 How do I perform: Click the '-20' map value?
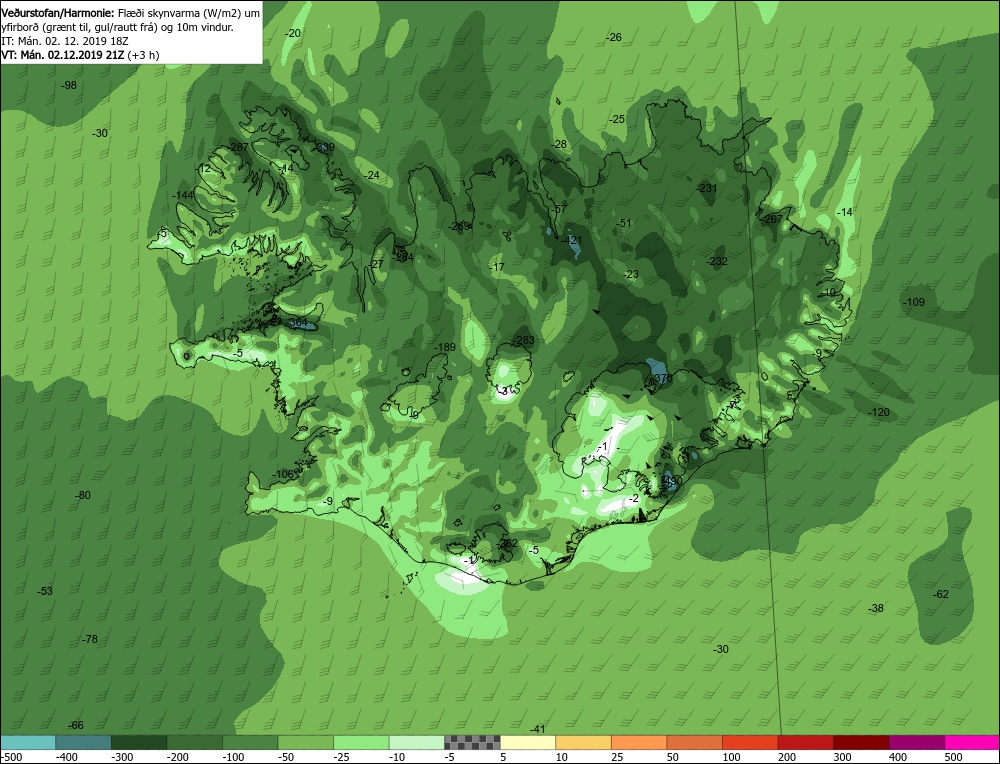[x=293, y=33]
